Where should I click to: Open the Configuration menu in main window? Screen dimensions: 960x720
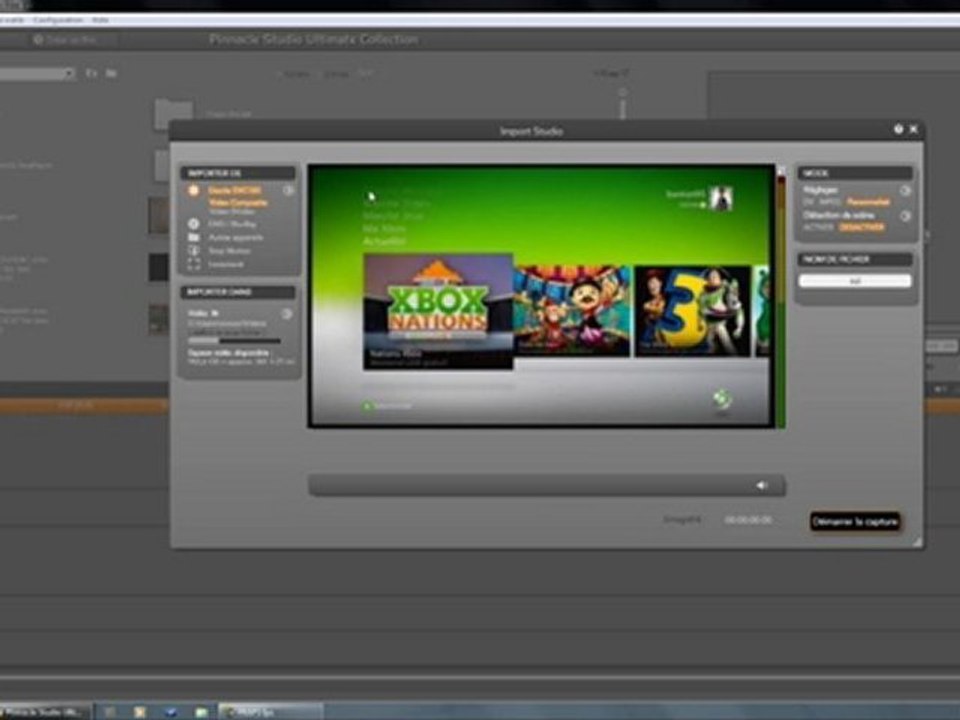tap(58, 20)
